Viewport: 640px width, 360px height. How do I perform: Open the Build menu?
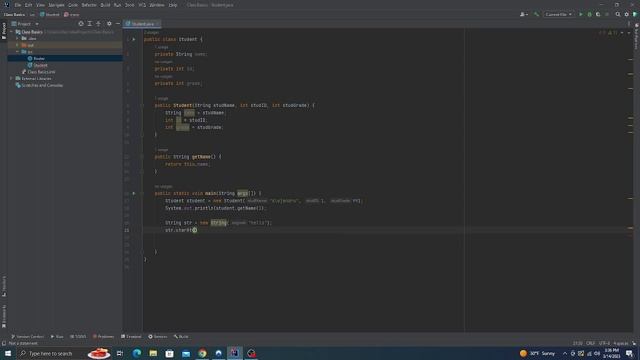105,5
